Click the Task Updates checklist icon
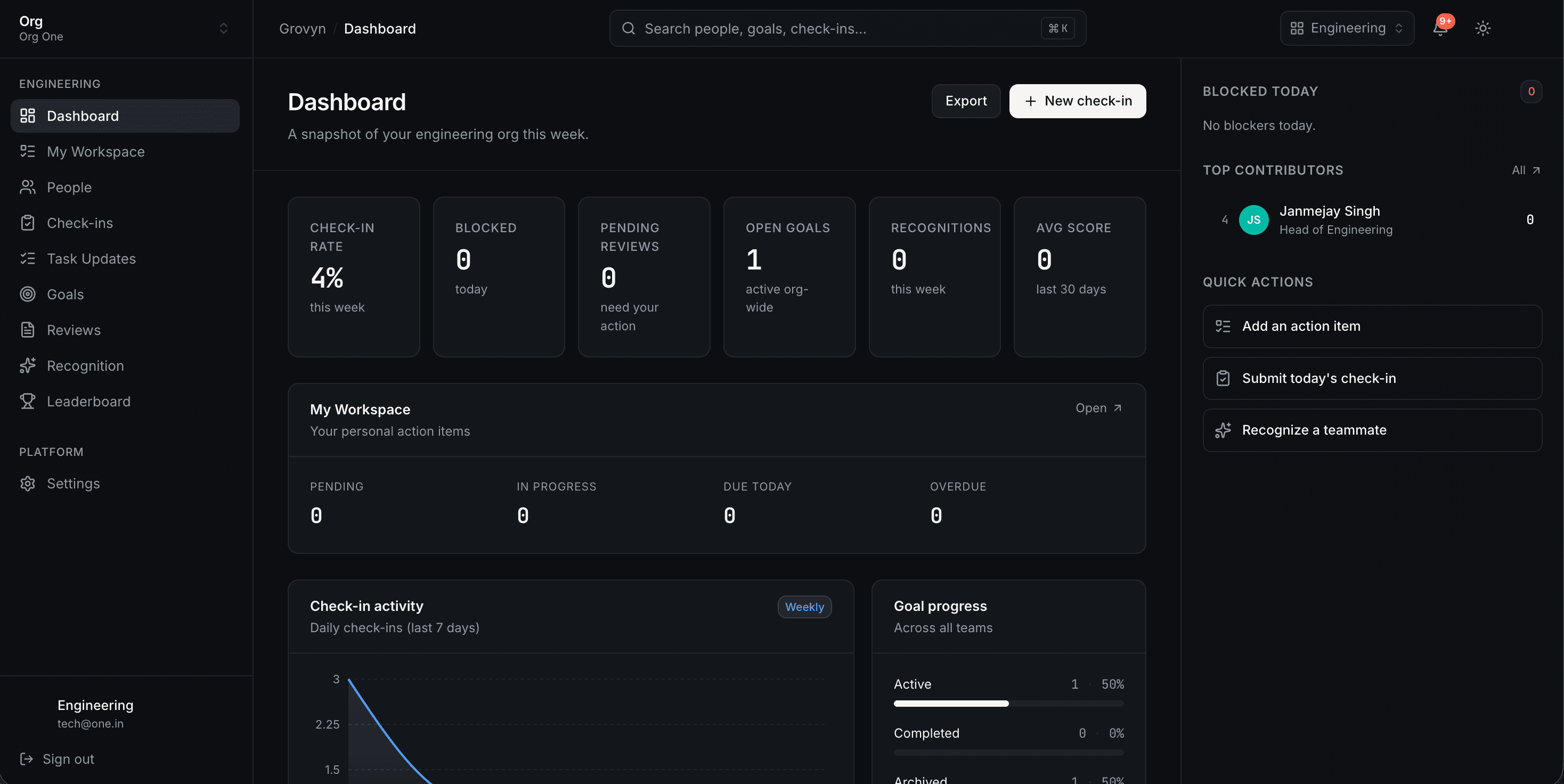 click(x=28, y=258)
